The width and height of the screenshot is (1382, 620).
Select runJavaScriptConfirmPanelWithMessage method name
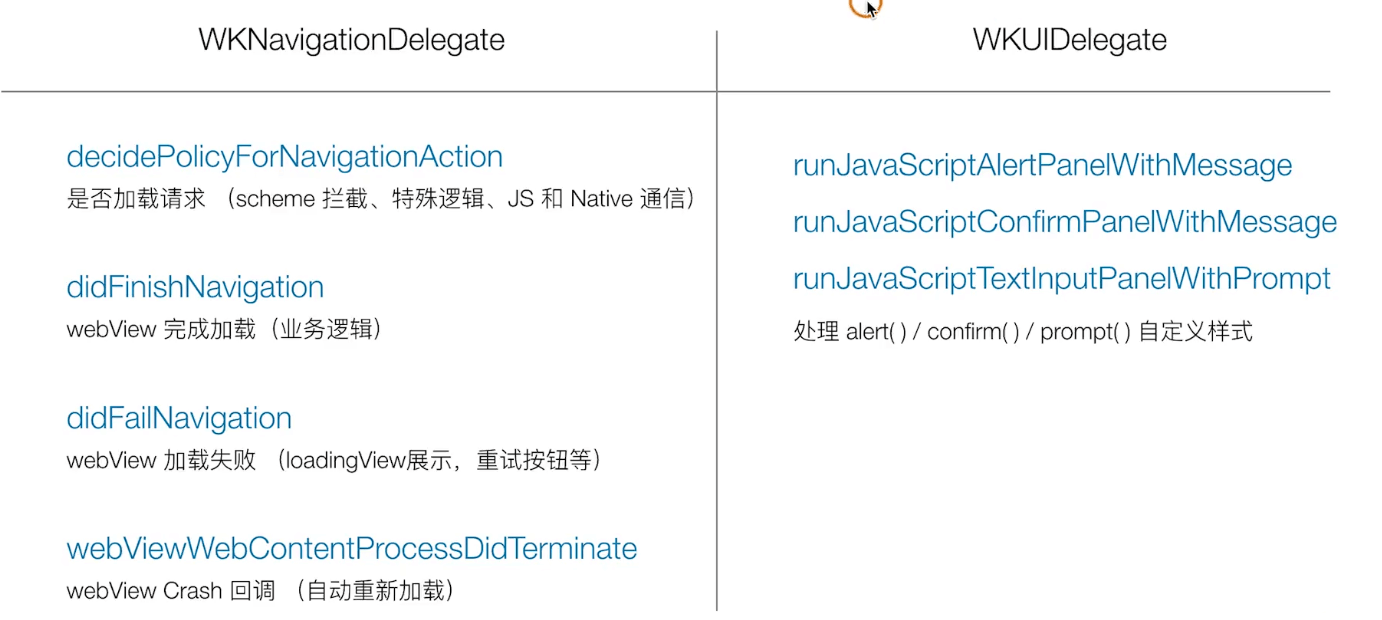coord(1064,222)
